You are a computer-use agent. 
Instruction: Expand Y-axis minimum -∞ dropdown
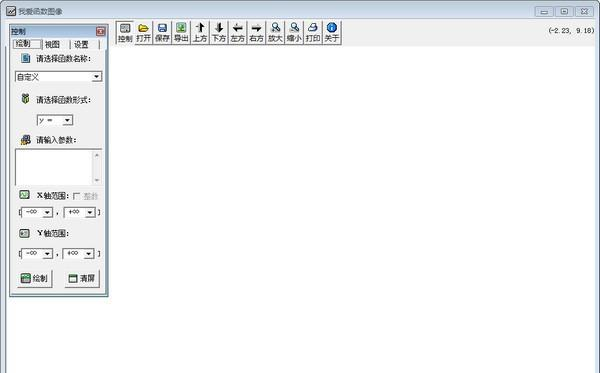(x=47, y=253)
